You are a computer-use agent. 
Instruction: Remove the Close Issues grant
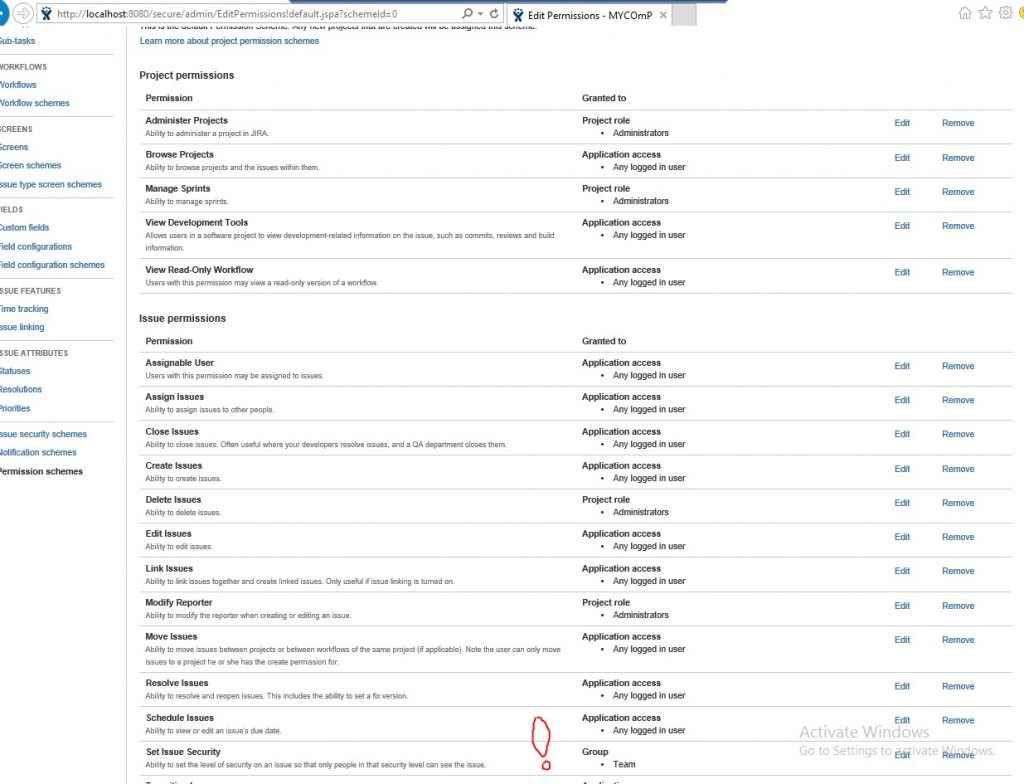click(x=958, y=434)
